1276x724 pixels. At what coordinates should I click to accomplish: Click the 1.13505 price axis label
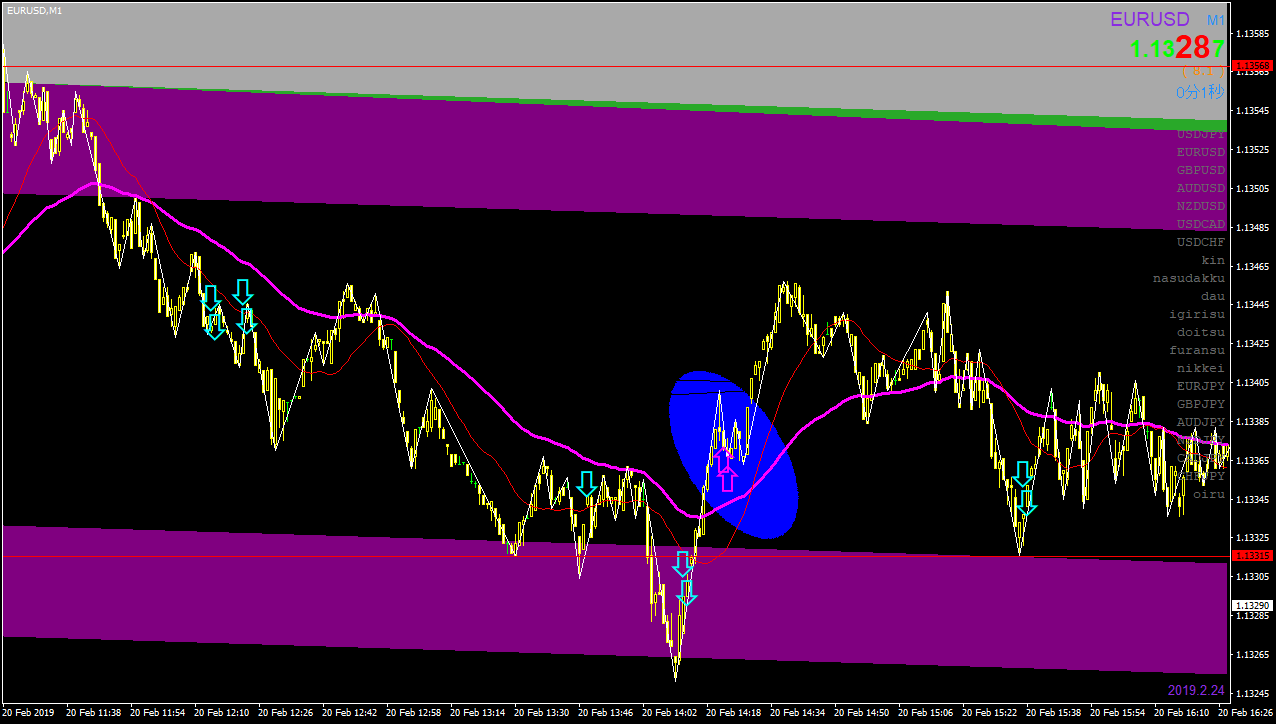coord(1252,189)
